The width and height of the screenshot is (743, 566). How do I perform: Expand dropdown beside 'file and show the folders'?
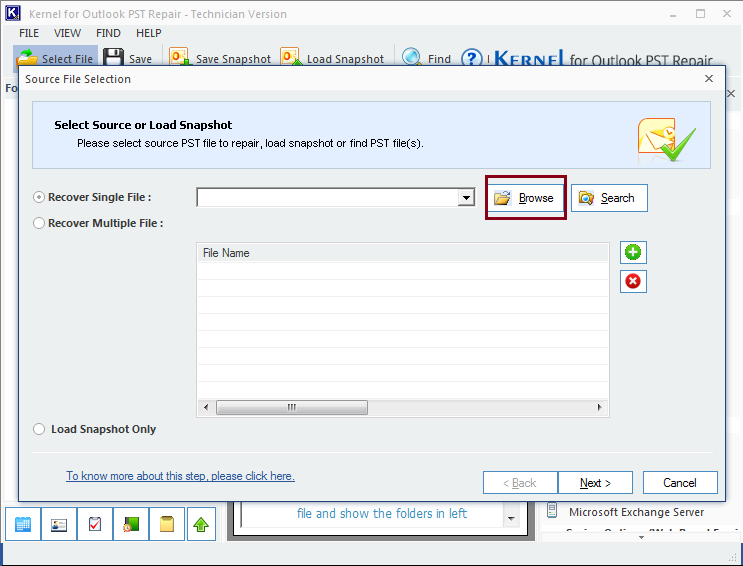click(x=511, y=518)
